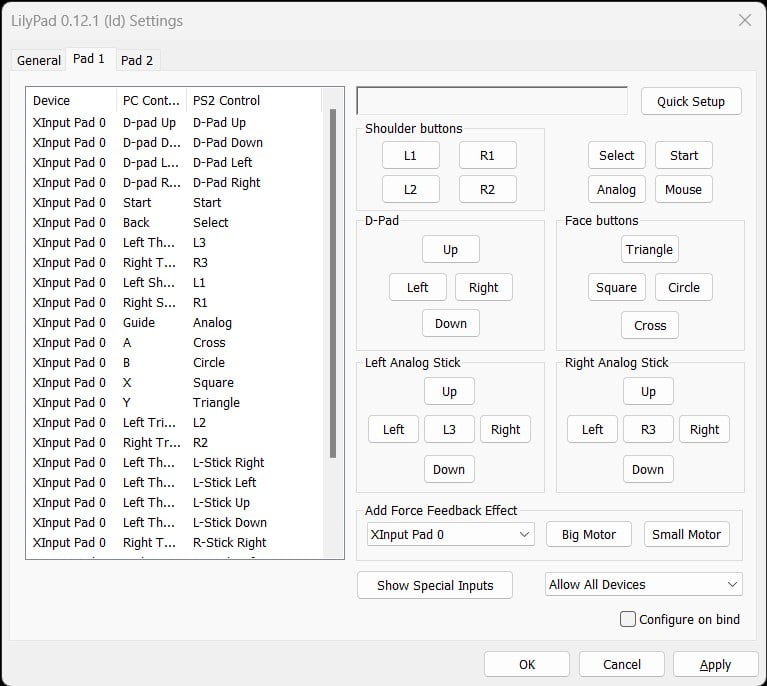Click the bindings list vertical scrollbar

(x=333, y=284)
